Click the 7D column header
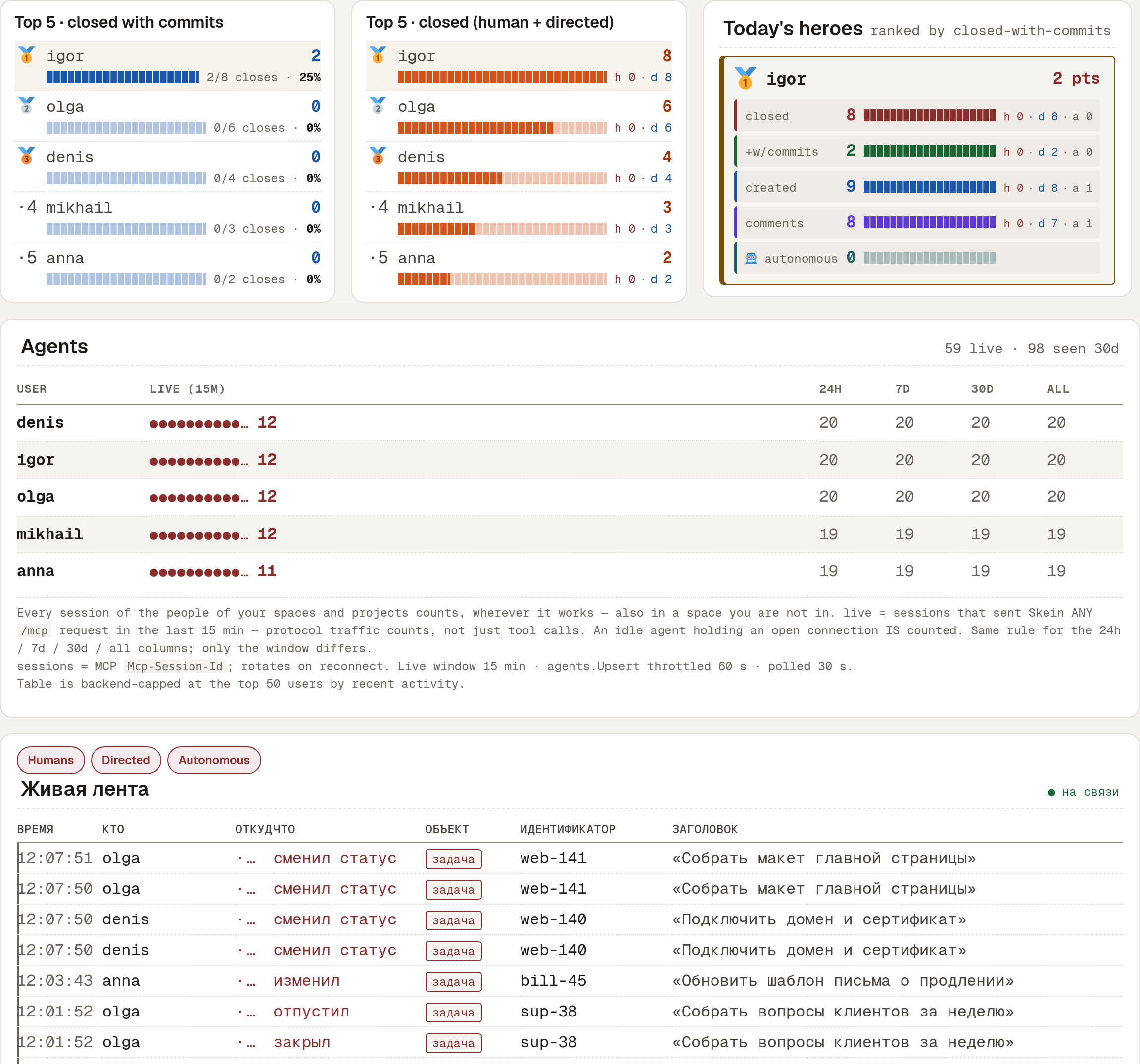The height and width of the screenshot is (1064, 1140). [902, 389]
